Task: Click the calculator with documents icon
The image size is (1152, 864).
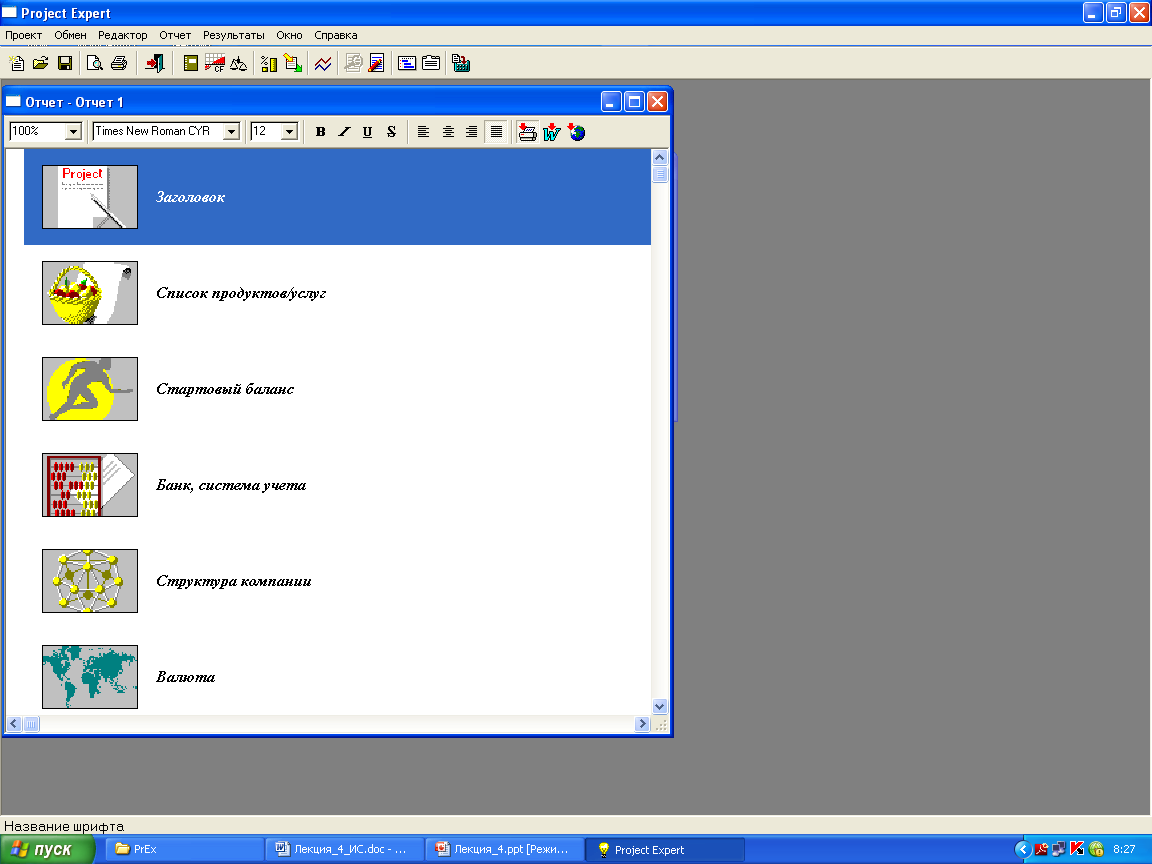Action: click(x=461, y=64)
